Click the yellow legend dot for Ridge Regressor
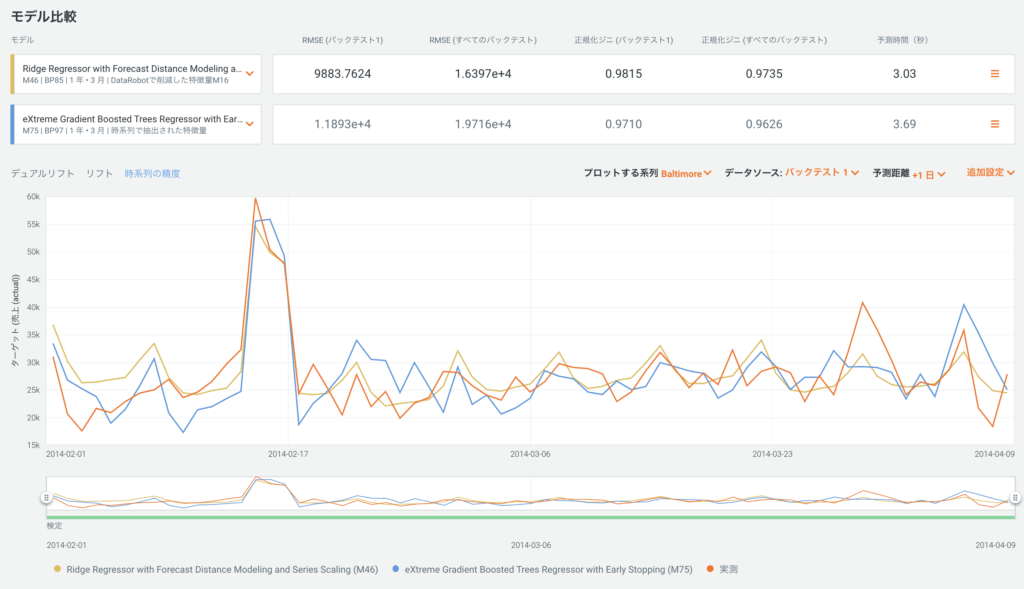1024x589 pixels. (x=58, y=569)
